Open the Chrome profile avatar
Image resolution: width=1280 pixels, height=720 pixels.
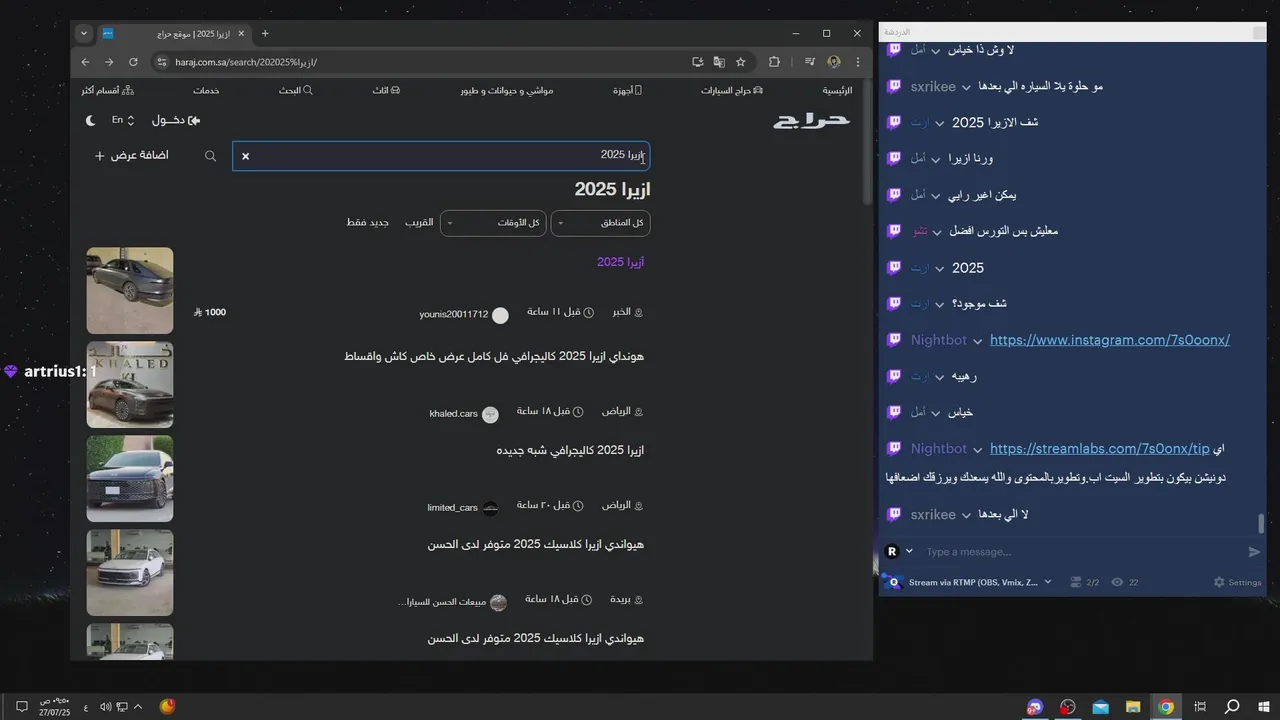click(x=834, y=62)
